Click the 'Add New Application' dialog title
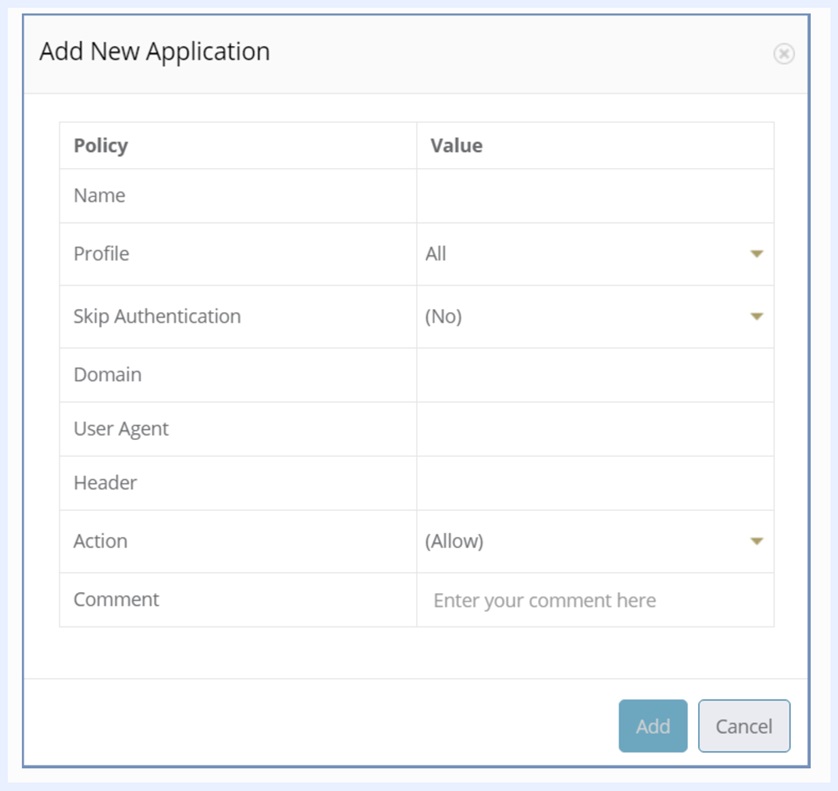 (x=155, y=52)
